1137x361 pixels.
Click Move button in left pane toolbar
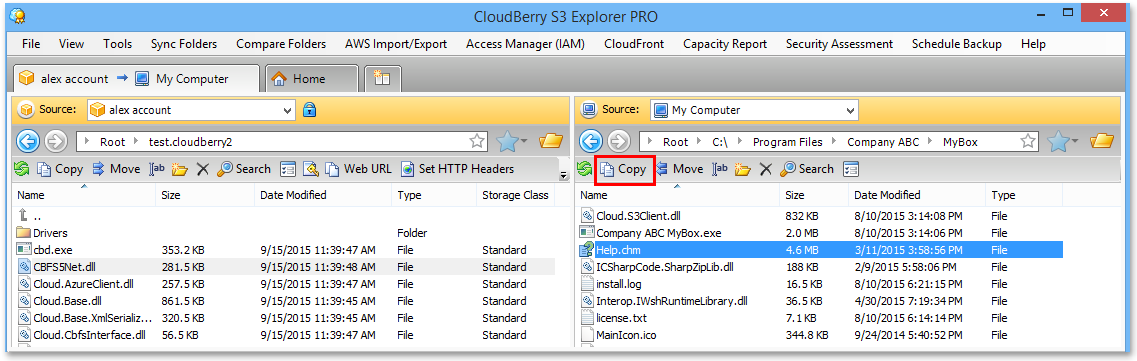(x=117, y=169)
